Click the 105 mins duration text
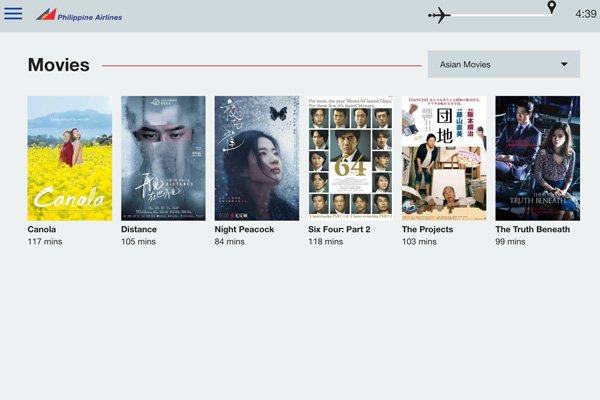The image size is (600, 400). (139, 242)
